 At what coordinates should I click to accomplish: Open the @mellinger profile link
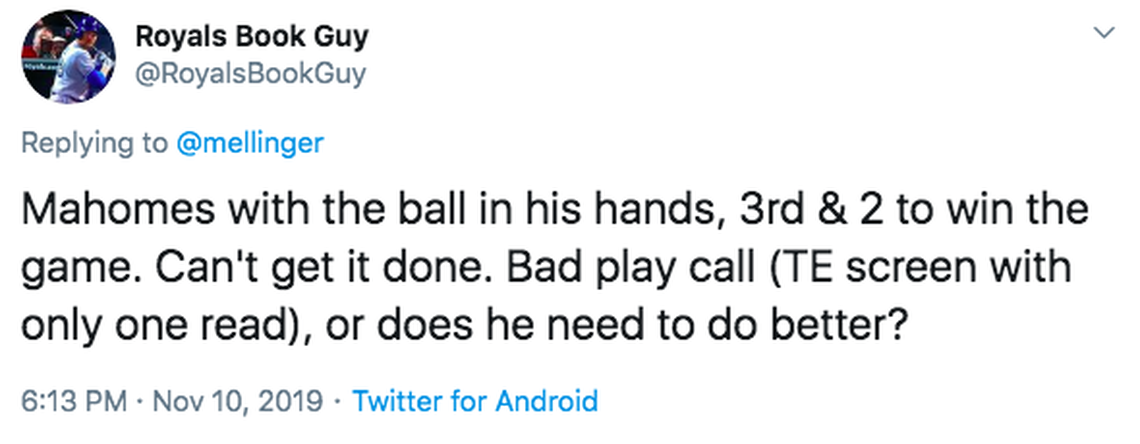point(249,143)
